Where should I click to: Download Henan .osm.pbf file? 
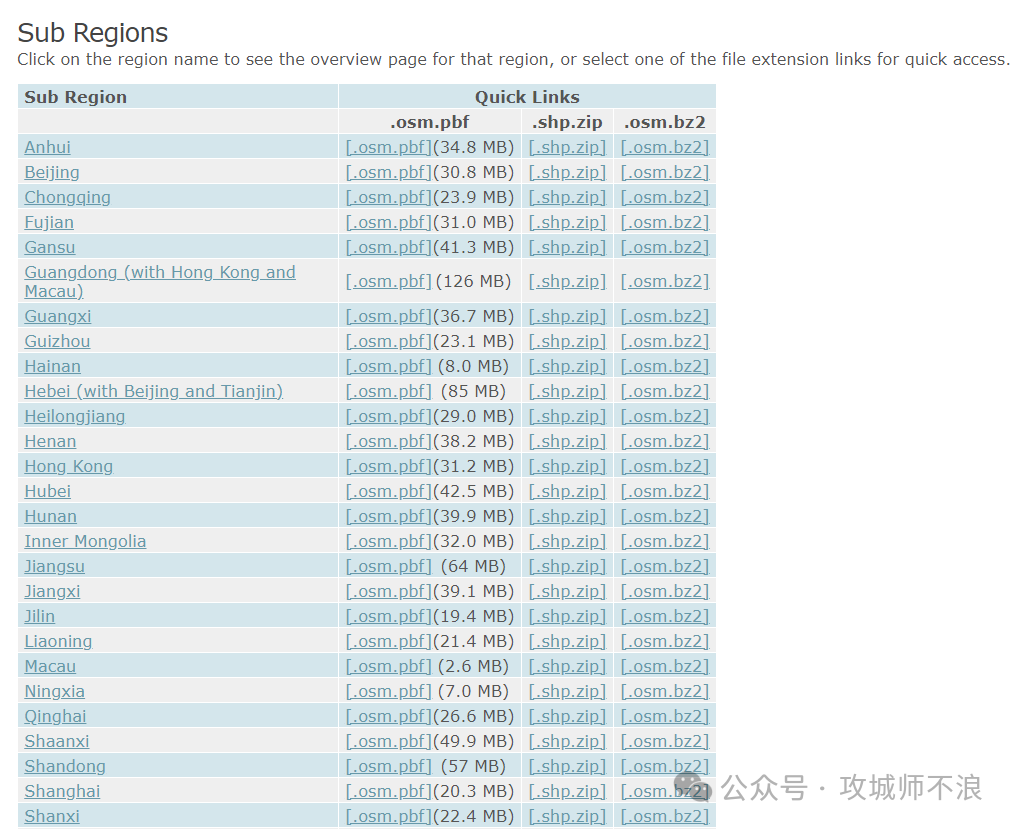tap(388, 442)
